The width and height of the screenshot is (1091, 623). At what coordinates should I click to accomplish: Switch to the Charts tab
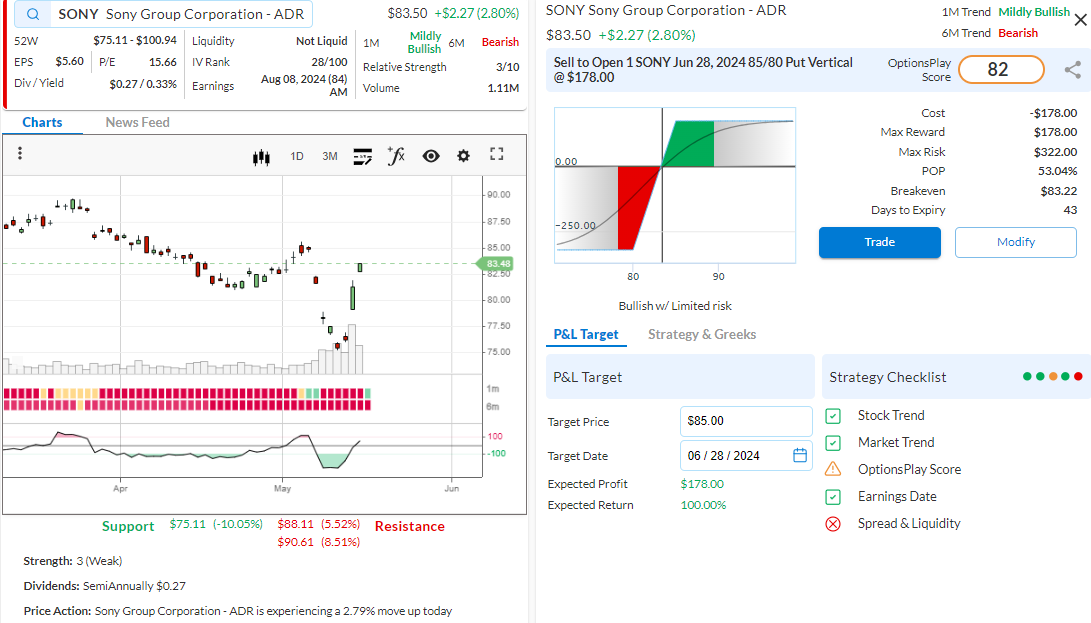tap(42, 123)
